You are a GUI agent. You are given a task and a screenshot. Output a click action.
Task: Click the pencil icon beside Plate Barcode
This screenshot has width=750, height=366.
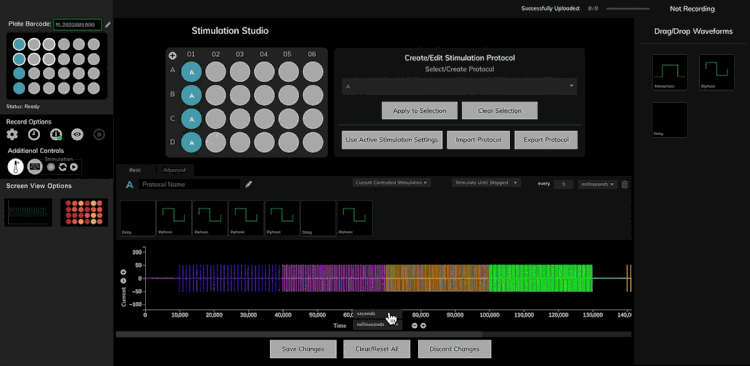tap(108, 24)
